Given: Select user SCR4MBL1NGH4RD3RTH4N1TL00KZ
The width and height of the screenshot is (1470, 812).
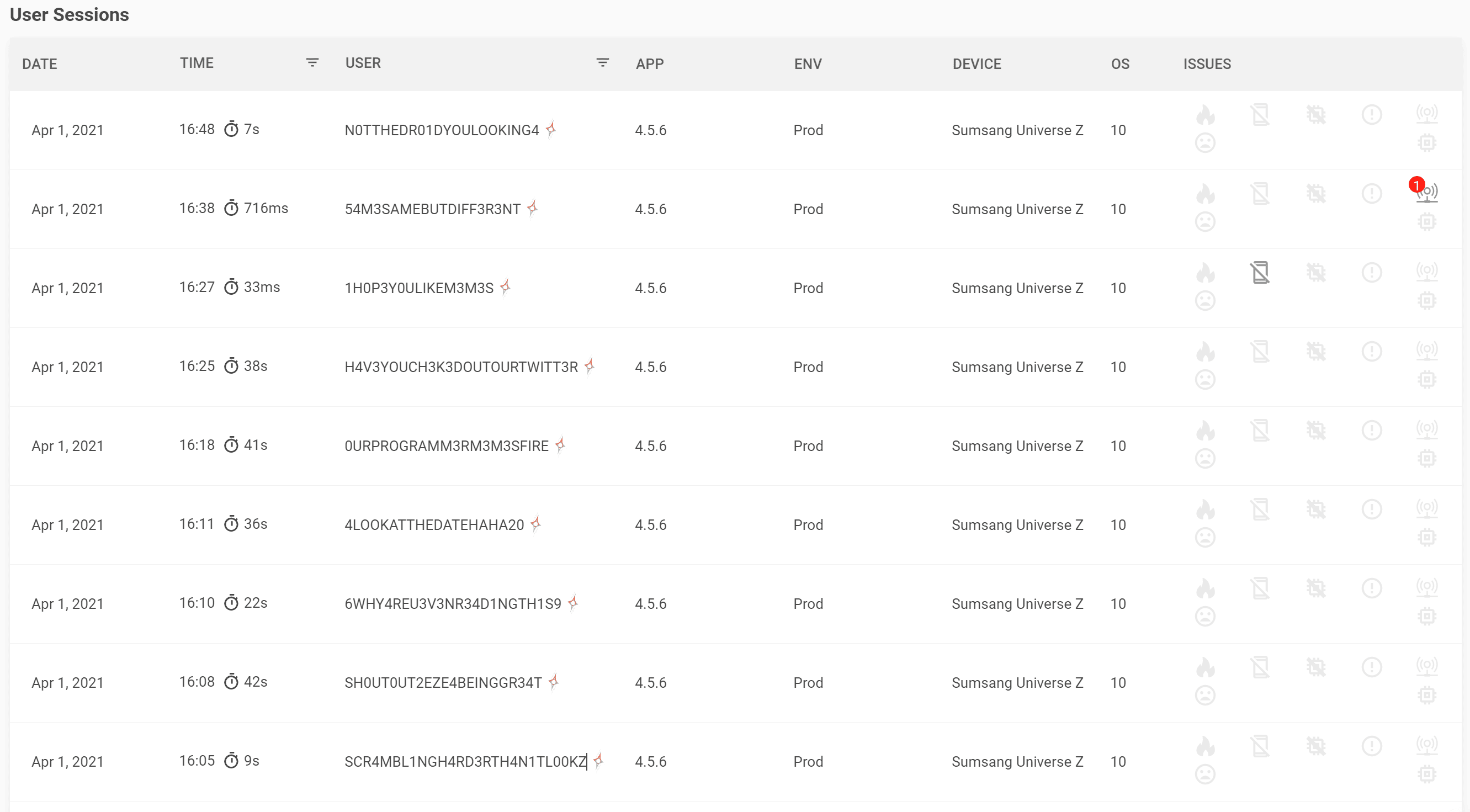Looking at the screenshot, I should pyautogui.click(x=466, y=761).
